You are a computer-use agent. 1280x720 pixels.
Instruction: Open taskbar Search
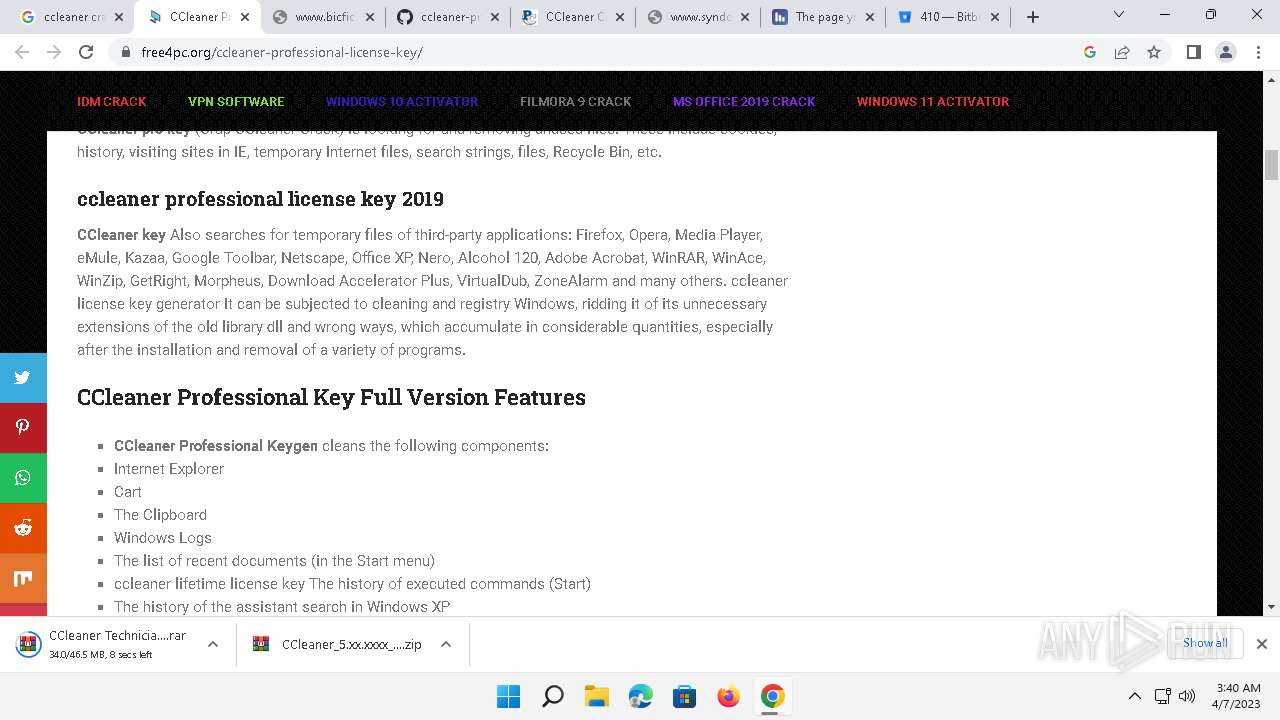552,696
